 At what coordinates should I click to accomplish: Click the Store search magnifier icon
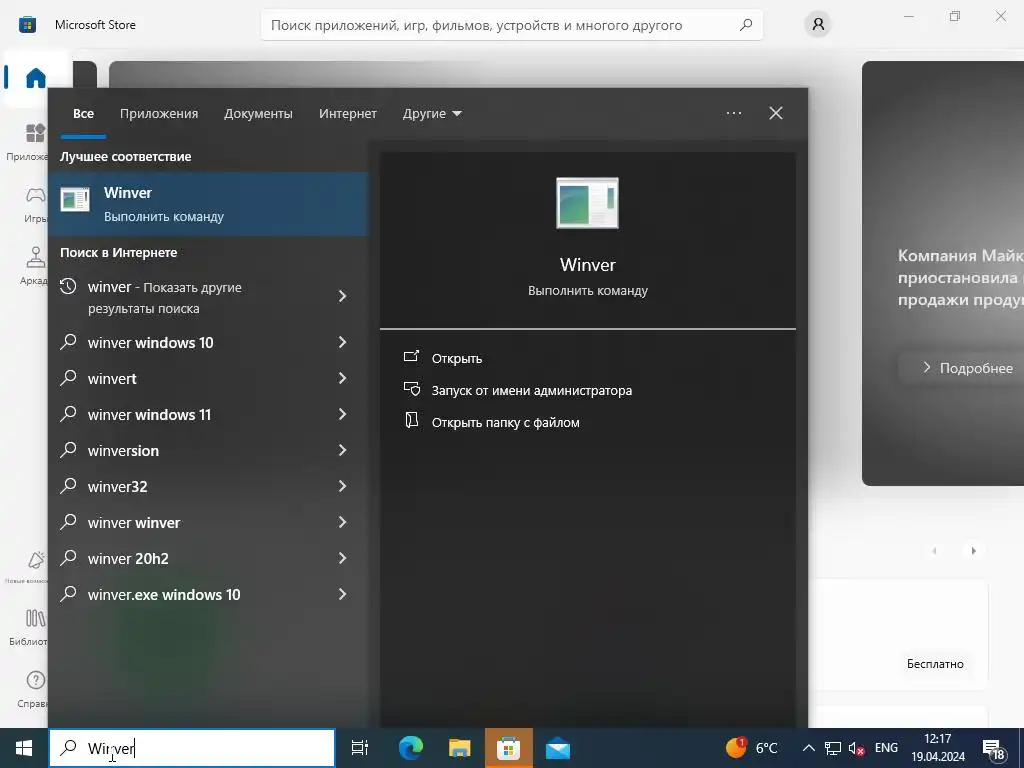tap(746, 25)
